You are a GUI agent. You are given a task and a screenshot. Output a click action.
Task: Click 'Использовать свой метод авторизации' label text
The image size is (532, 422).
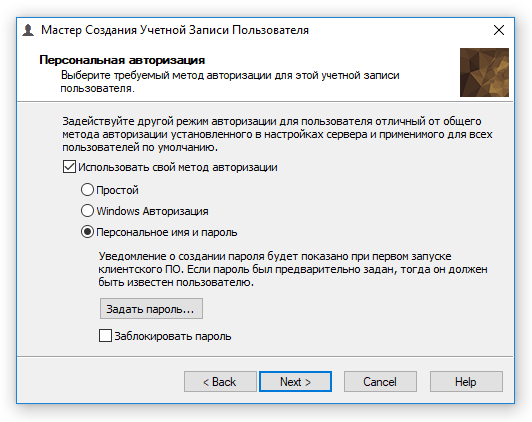tap(178, 167)
